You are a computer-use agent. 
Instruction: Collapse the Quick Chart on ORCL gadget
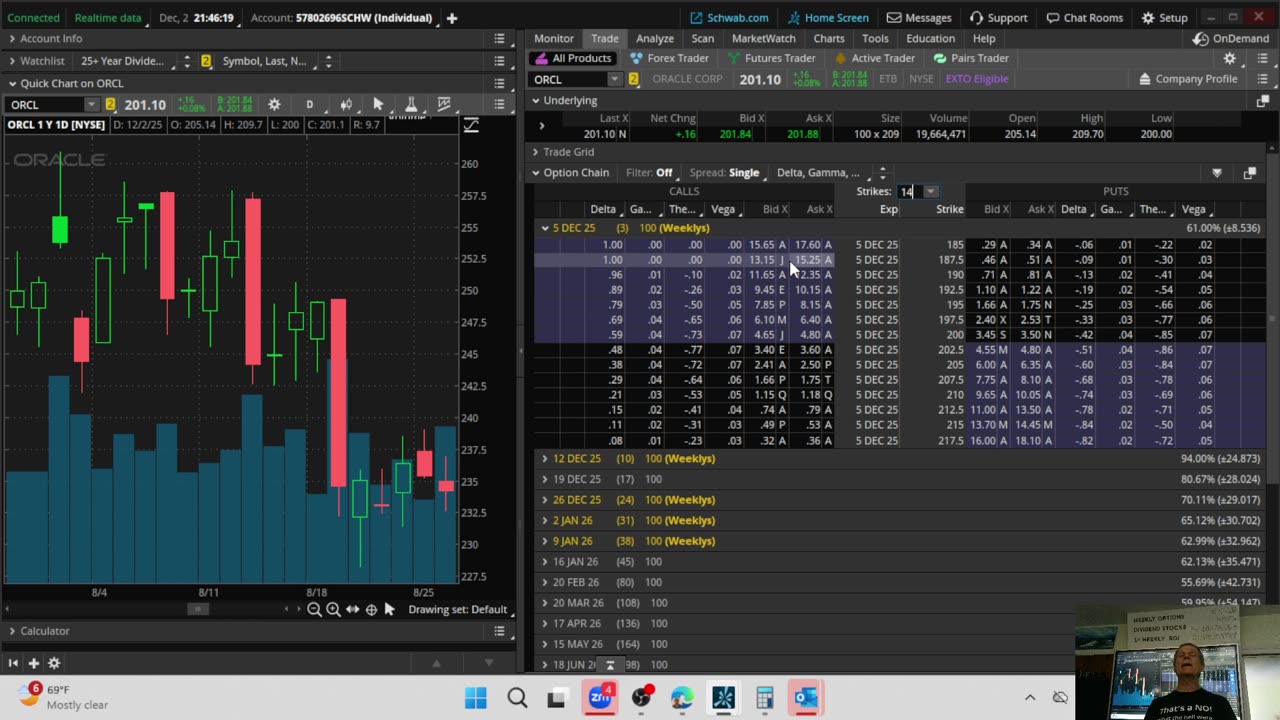tap(12, 84)
